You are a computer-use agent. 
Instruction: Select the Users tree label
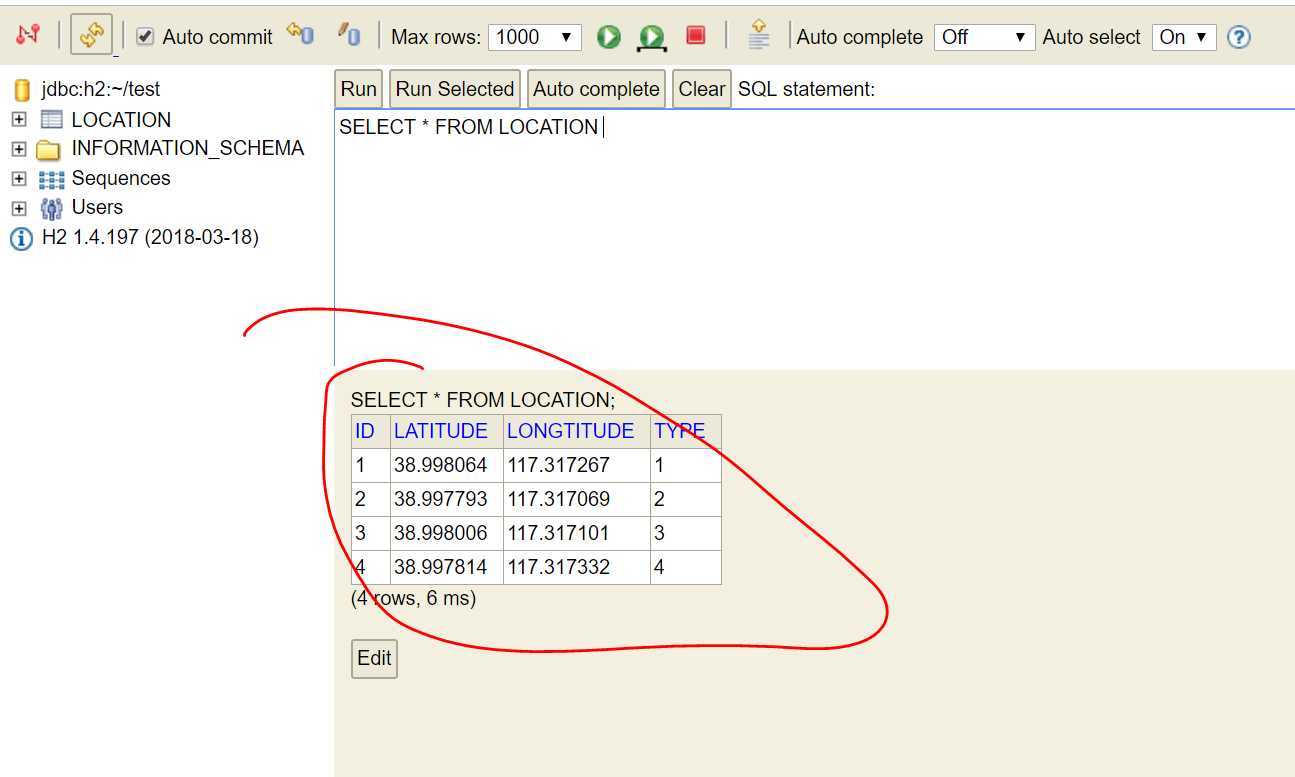[97, 207]
